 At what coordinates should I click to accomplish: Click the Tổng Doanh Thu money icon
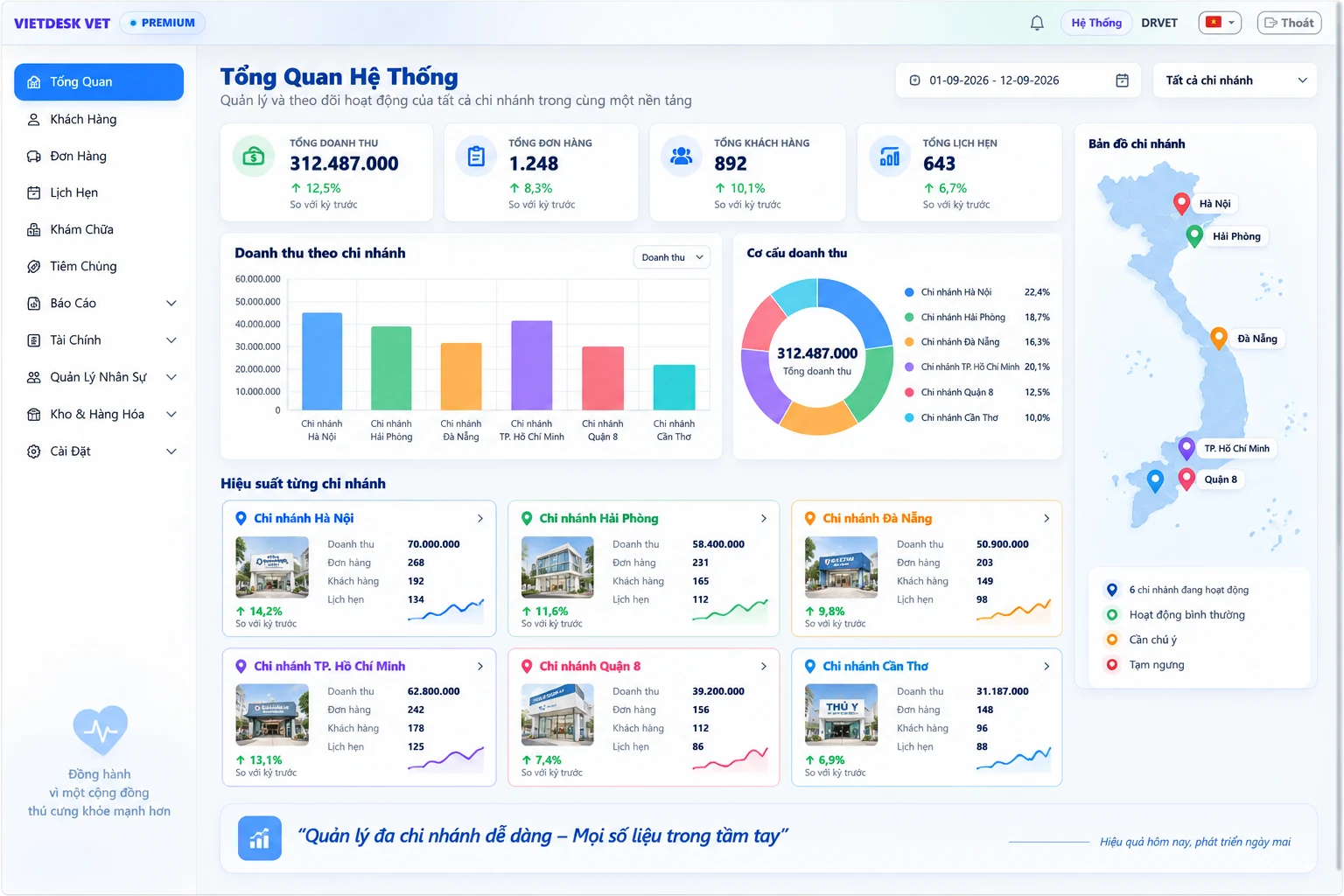pos(253,157)
